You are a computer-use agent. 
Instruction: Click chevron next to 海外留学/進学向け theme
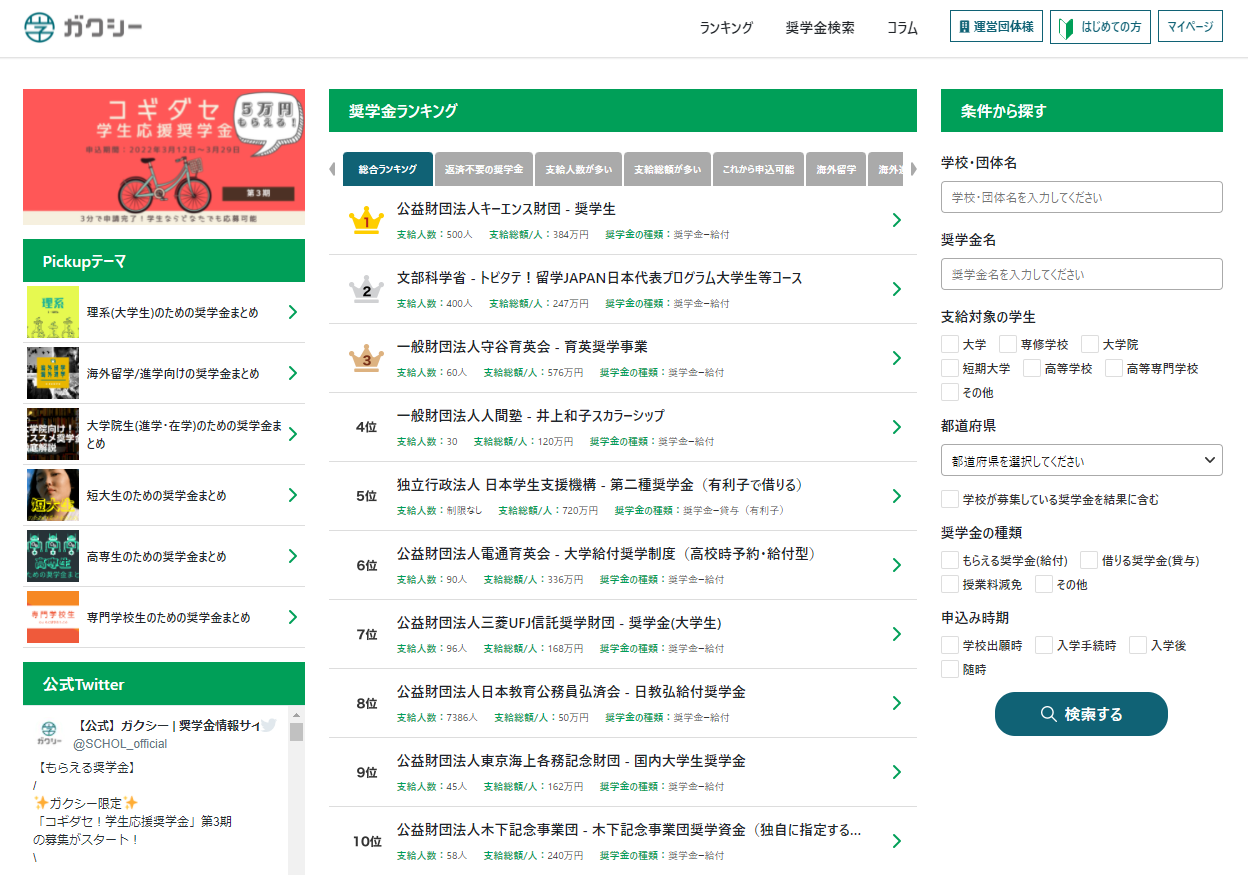click(293, 373)
